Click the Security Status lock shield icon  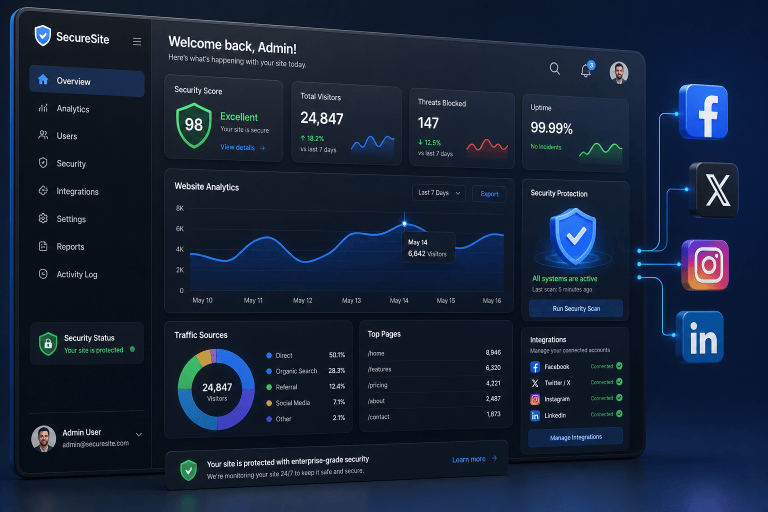point(48,344)
